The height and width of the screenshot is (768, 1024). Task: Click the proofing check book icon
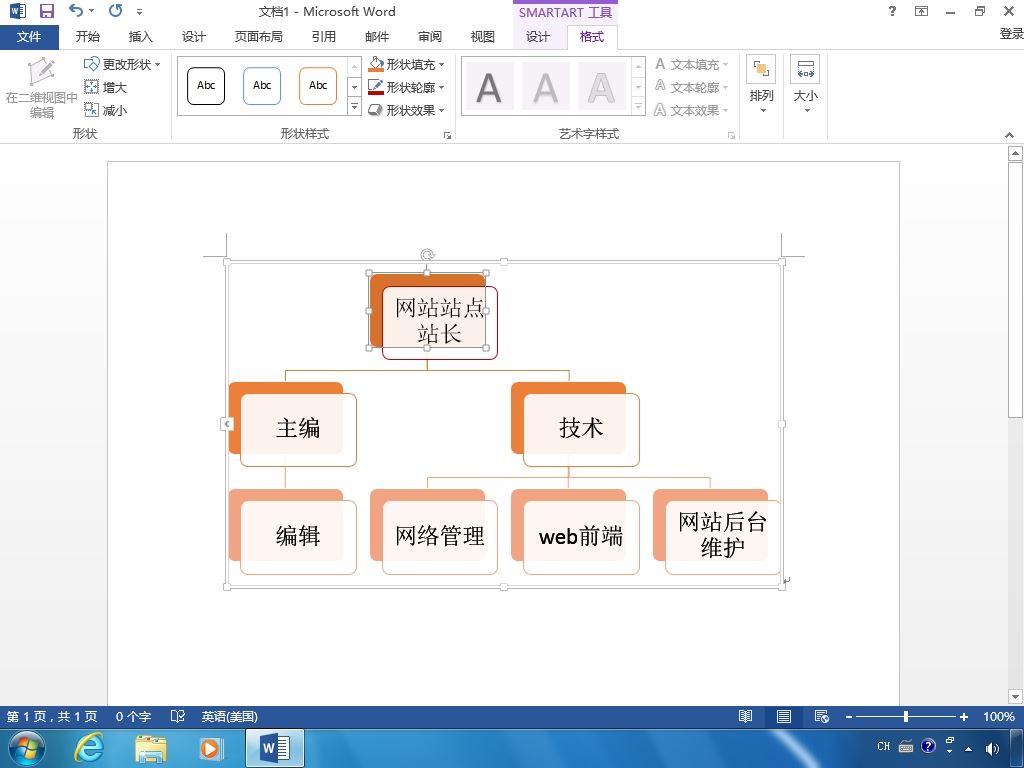pyautogui.click(x=178, y=716)
